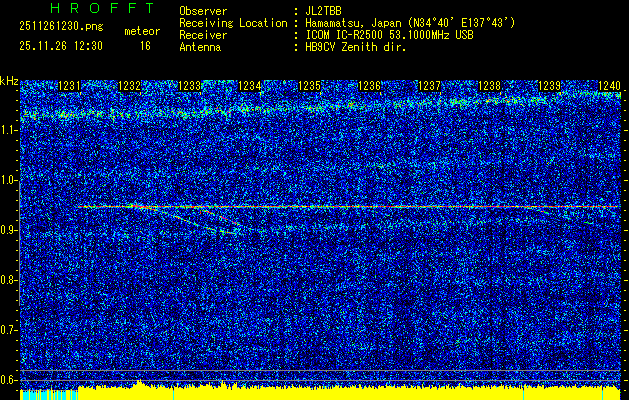Click the 1240 time marker
The image size is (629, 400).
(608, 87)
